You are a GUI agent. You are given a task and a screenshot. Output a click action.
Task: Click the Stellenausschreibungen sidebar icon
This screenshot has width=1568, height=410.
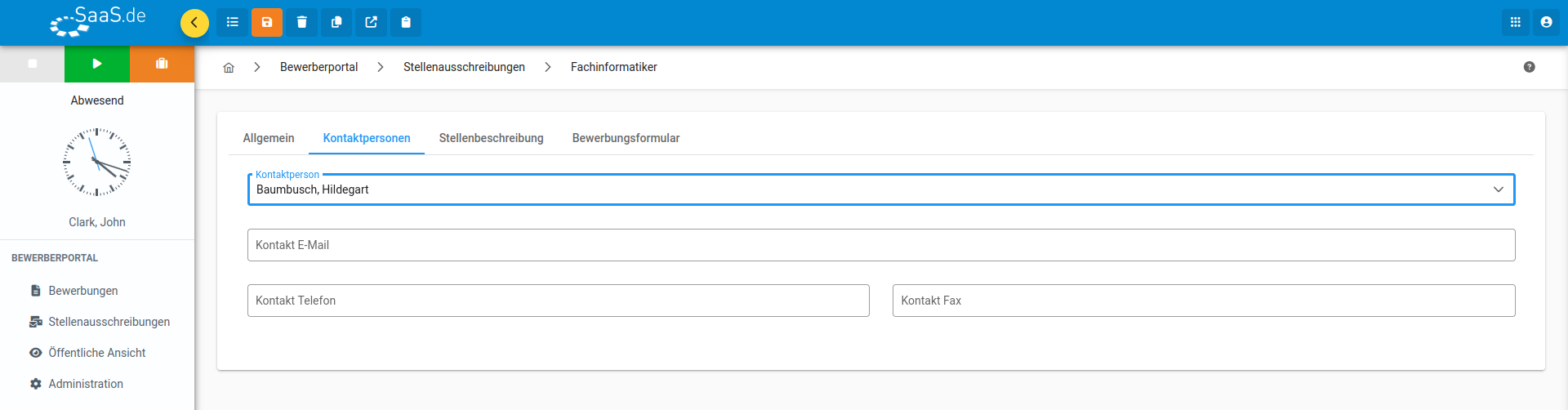[x=36, y=322]
